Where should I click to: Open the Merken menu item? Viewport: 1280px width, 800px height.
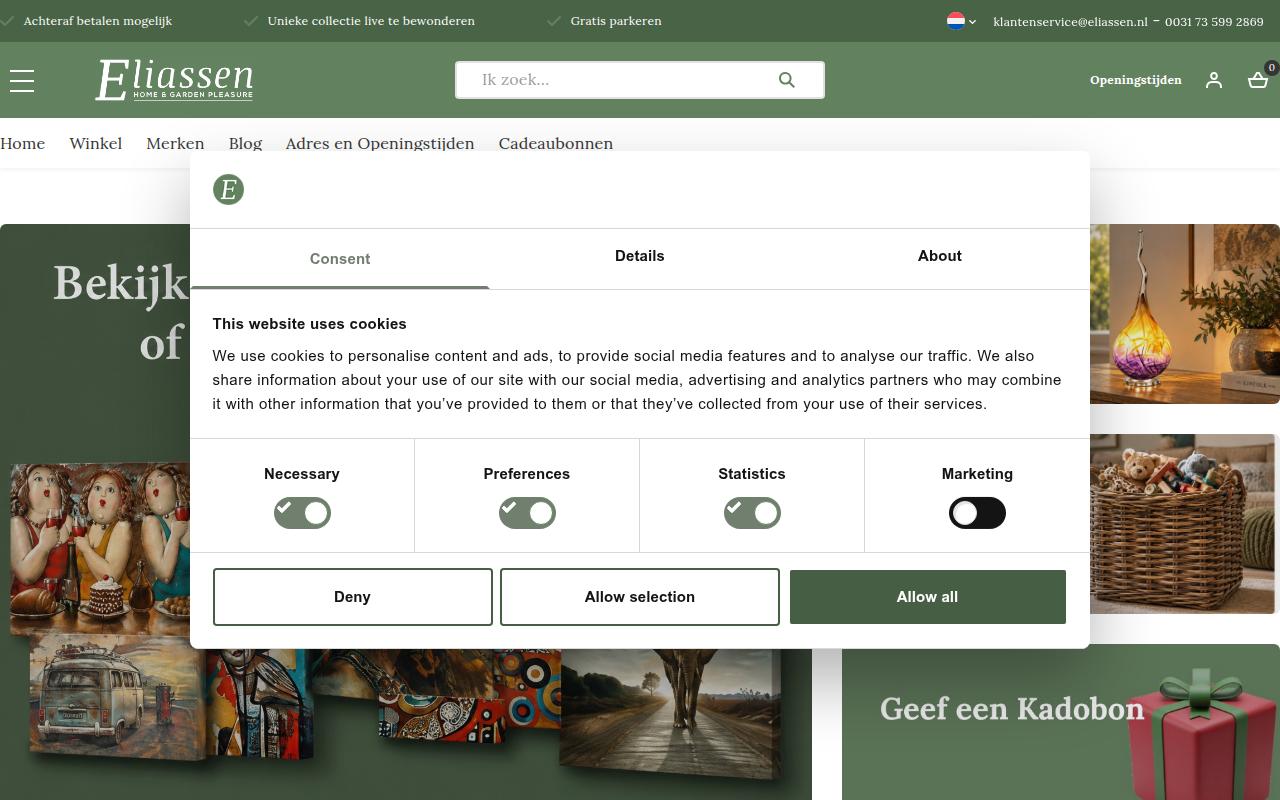[x=175, y=143]
